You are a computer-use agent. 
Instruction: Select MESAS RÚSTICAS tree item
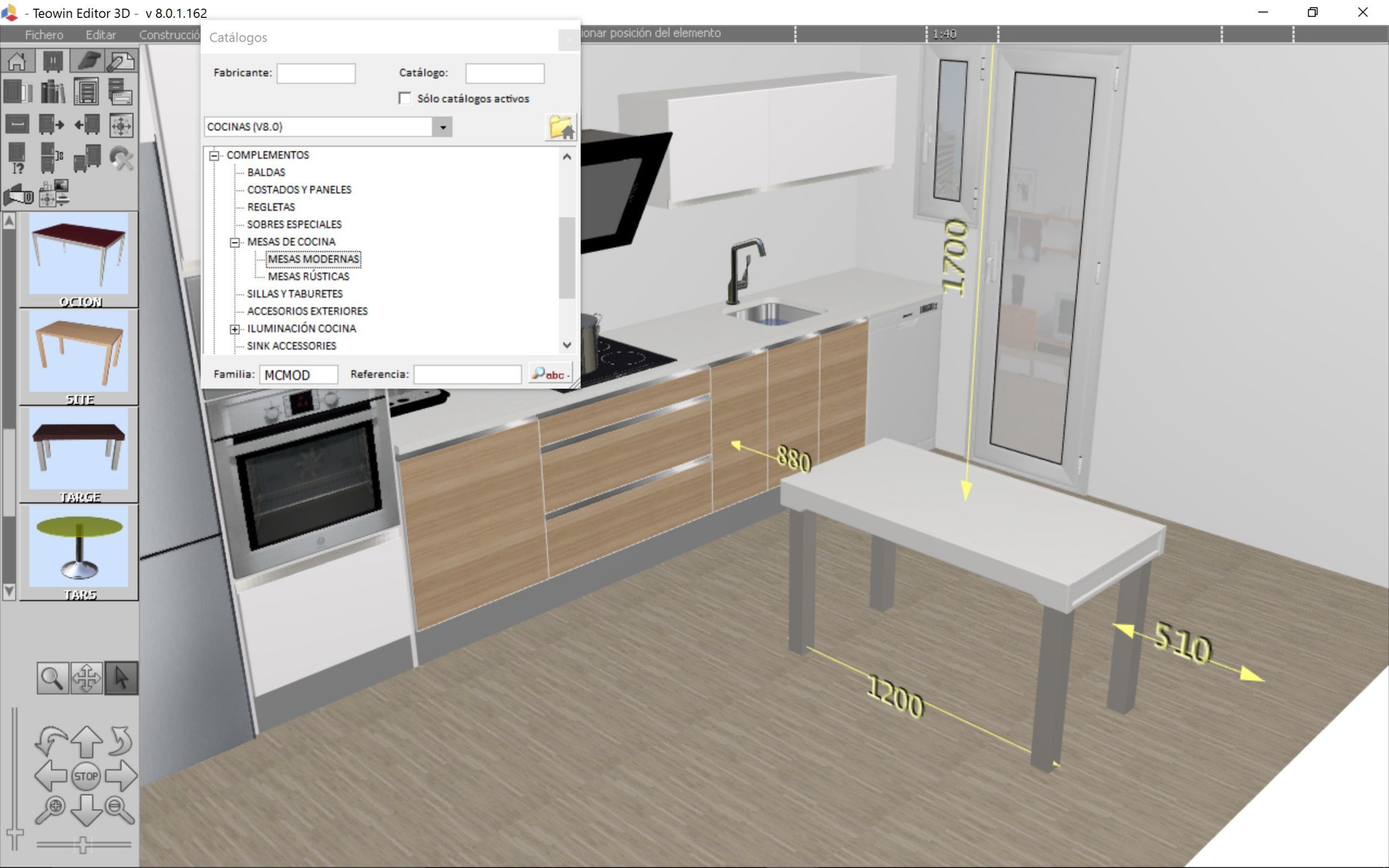pyautogui.click(x=309, y=277)
